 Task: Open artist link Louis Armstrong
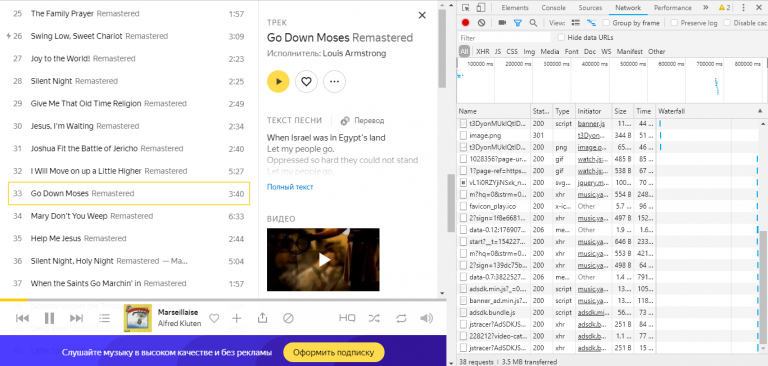pos(354,53)
